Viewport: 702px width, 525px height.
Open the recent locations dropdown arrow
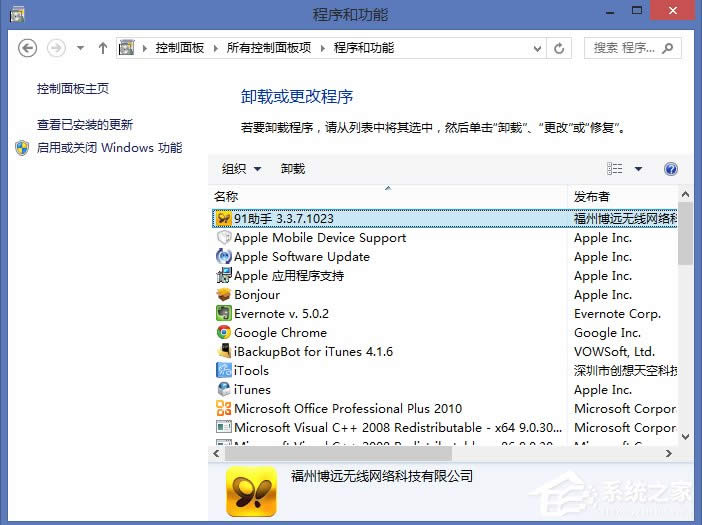(81, 47)
